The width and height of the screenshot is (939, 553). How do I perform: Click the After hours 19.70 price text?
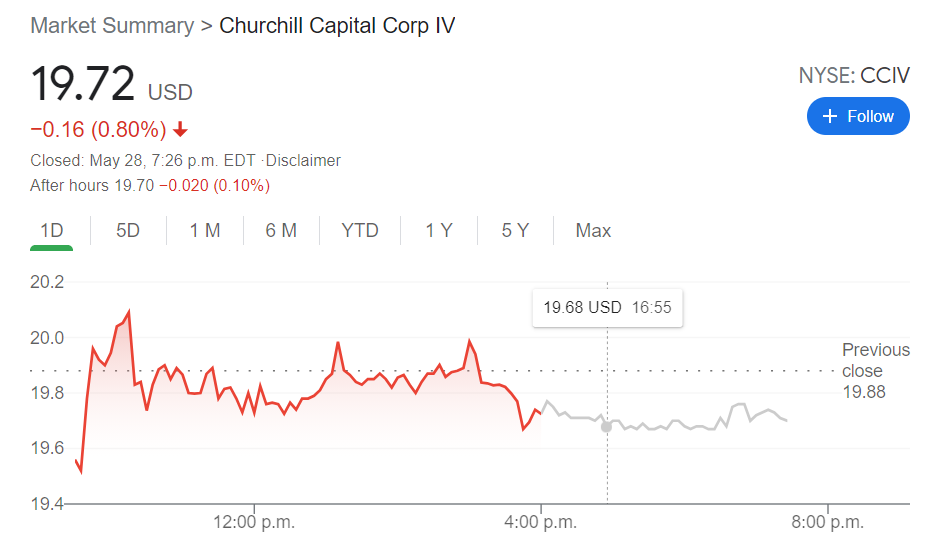tap(150, 186)
